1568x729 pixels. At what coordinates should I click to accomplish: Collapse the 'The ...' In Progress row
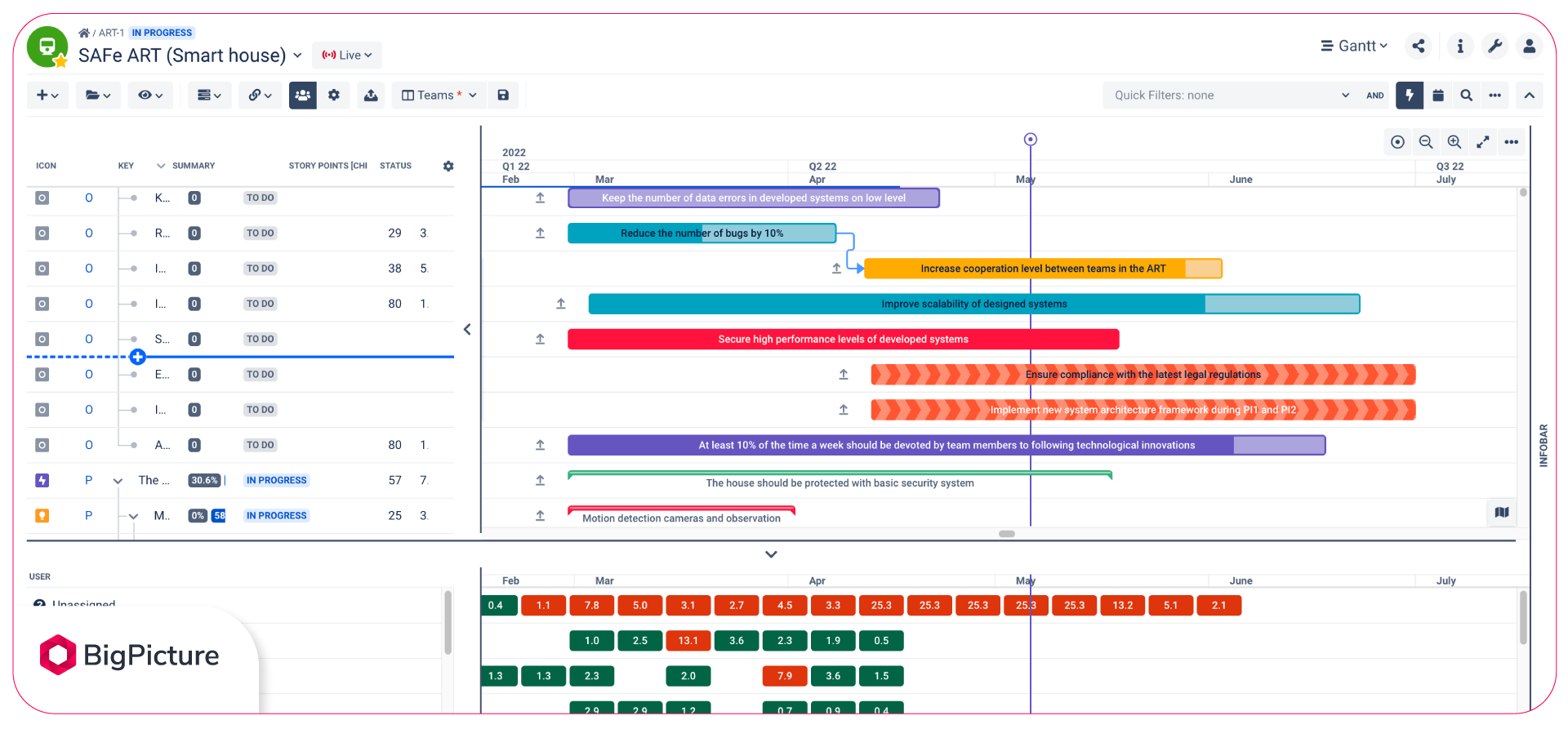click(x=118, y=481)
